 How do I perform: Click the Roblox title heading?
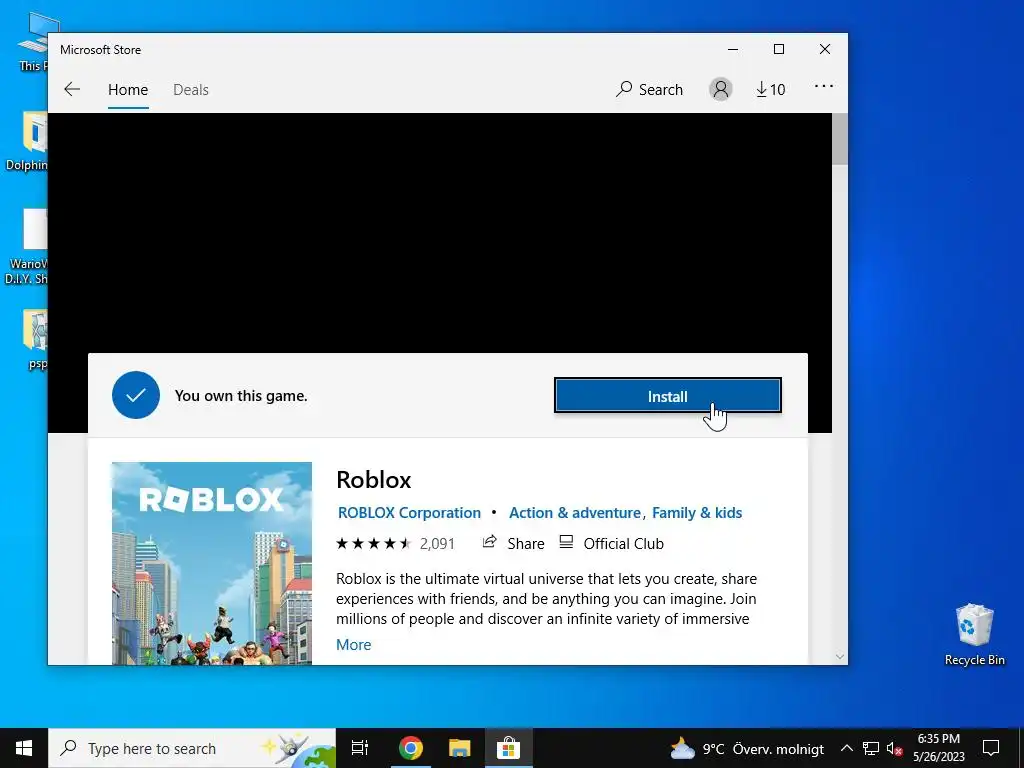374,480
